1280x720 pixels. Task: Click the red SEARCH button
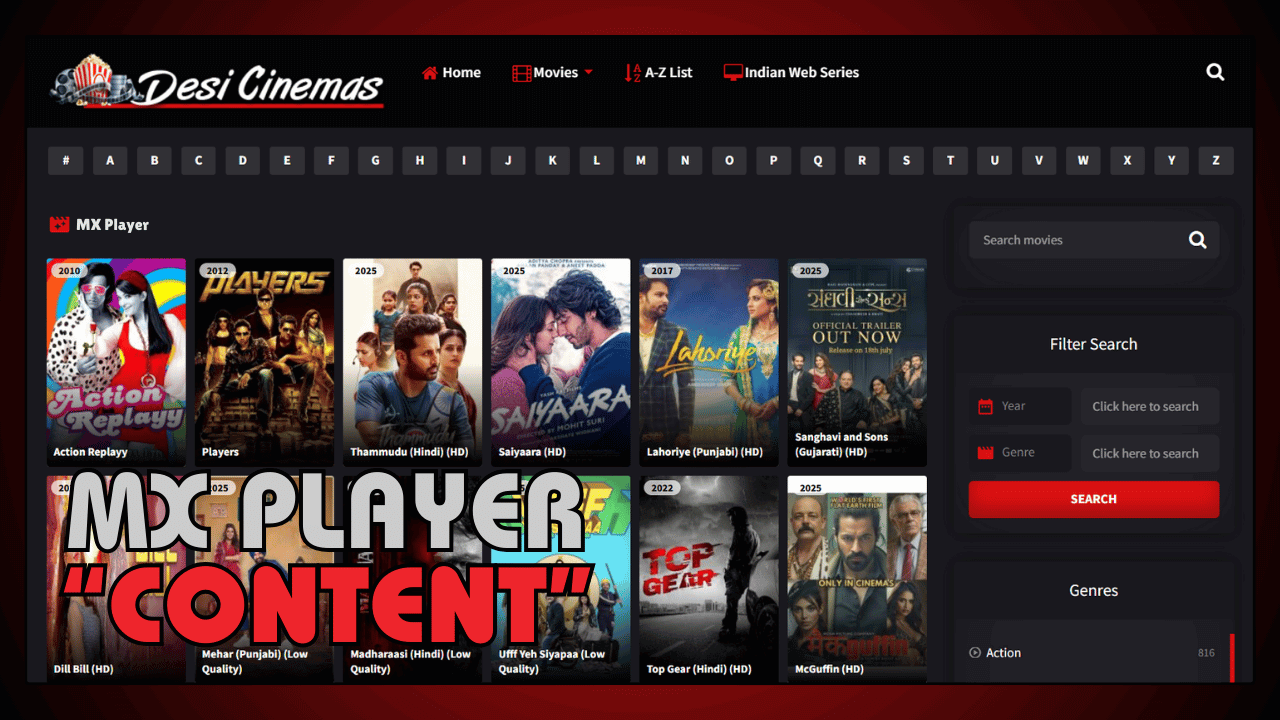tap(1094, 499)
